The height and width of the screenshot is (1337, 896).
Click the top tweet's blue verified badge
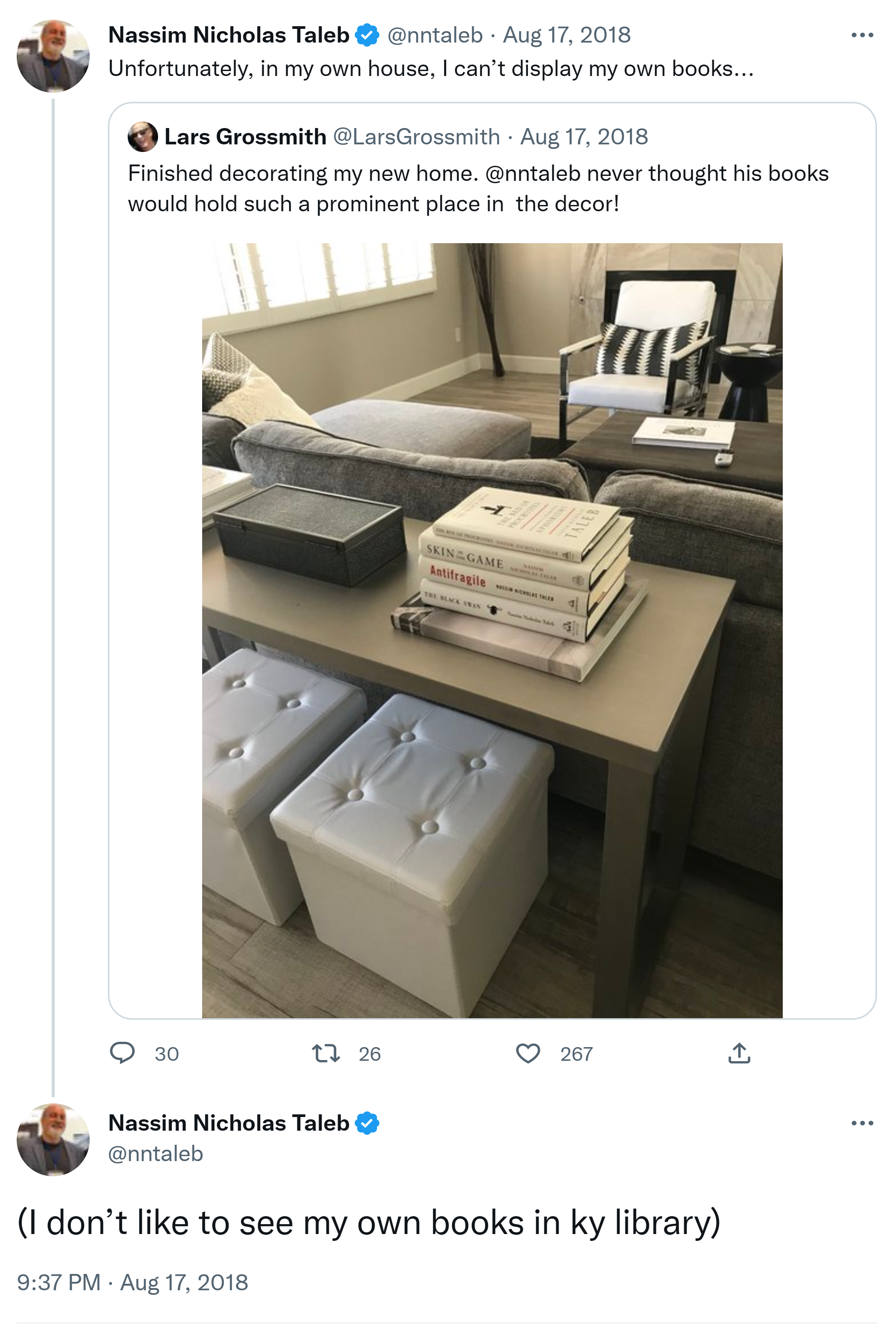367,35
